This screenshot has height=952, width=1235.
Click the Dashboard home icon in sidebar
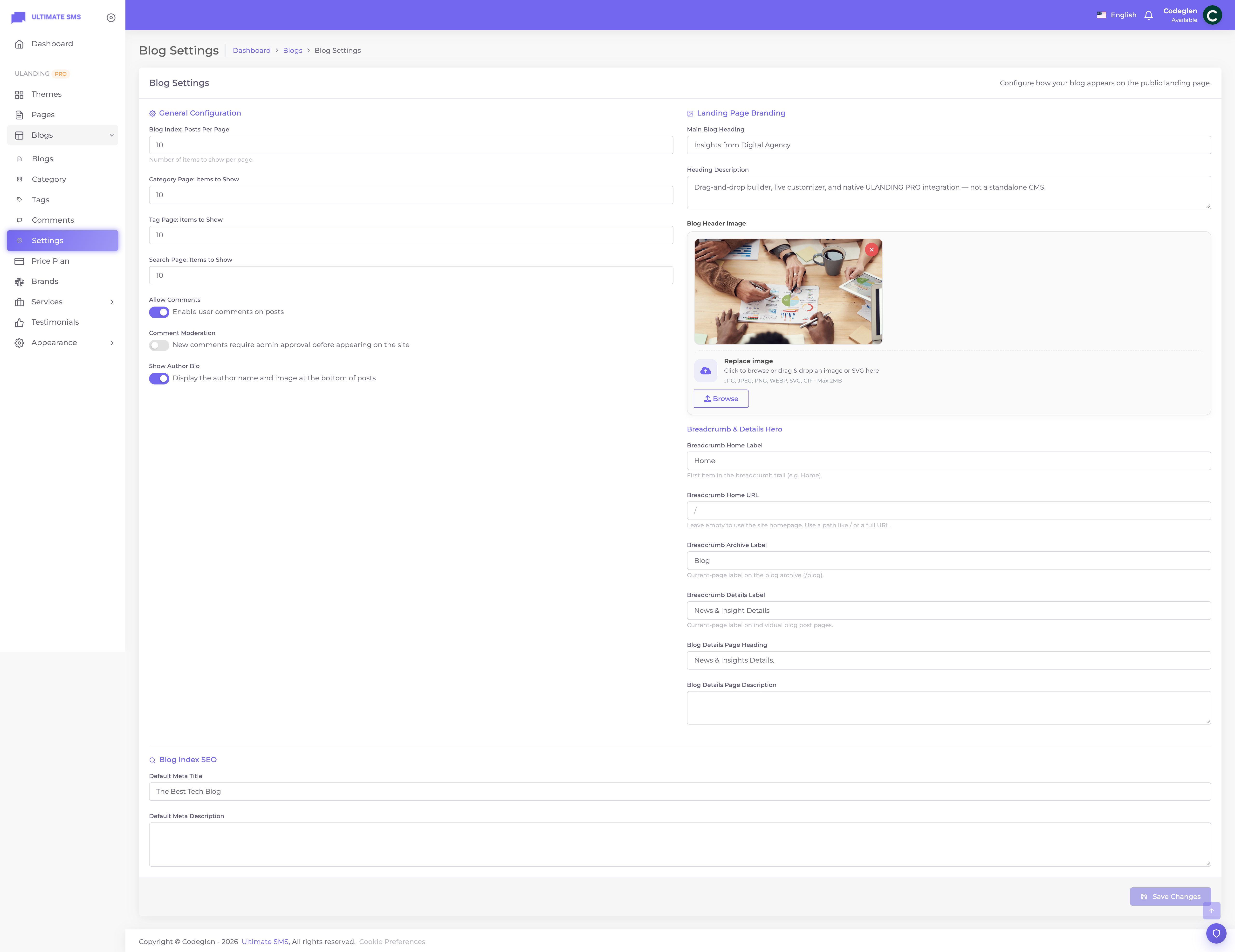[19, 44]
